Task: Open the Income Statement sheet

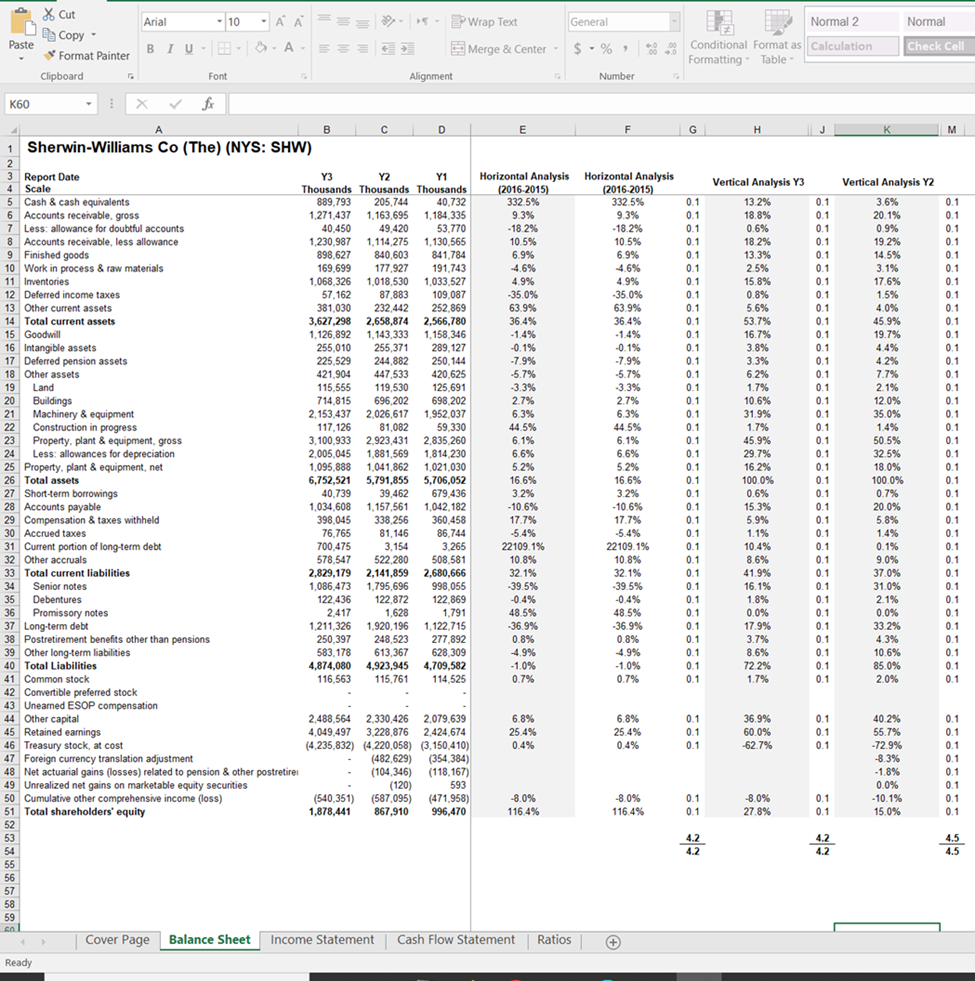Action: (322, 940)
